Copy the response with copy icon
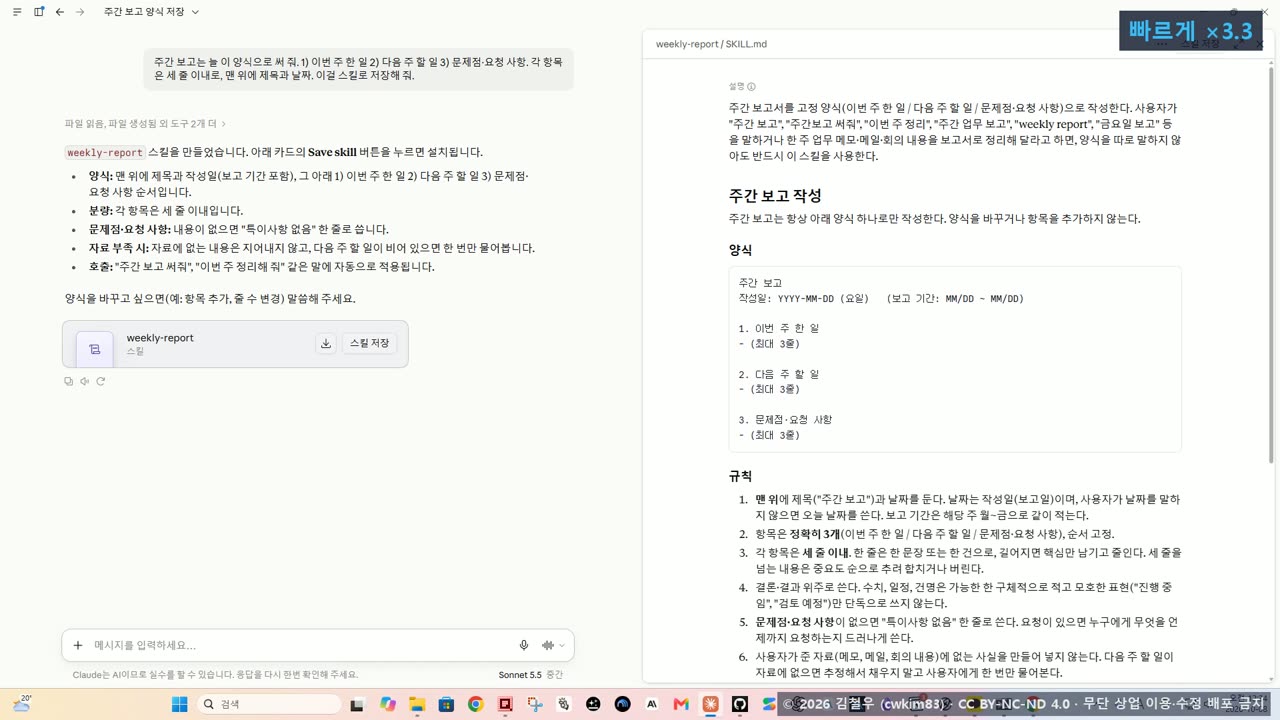The width and height of the screenshot is (1280, 720). [68, 381]
